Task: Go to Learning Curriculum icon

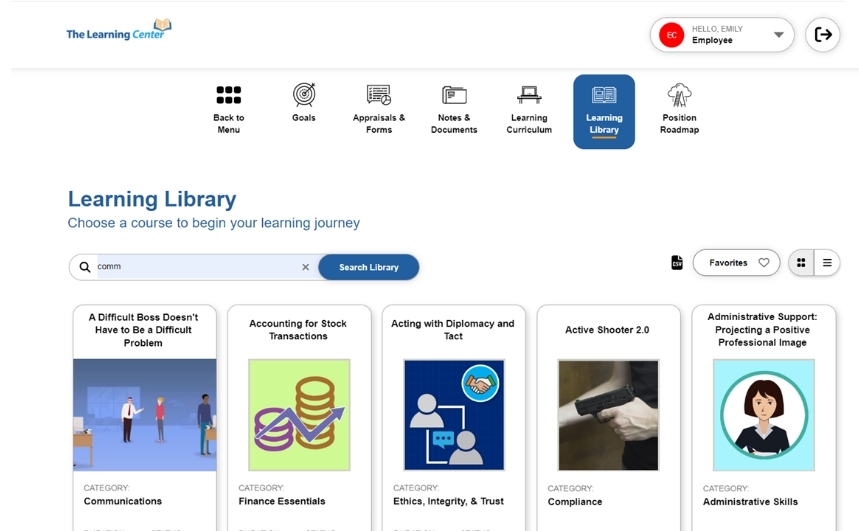Action: (529, 95)
